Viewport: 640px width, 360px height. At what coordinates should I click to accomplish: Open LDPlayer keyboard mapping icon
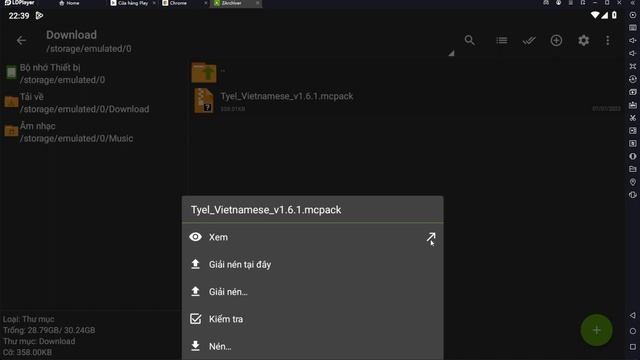click(x=633, y=28)
